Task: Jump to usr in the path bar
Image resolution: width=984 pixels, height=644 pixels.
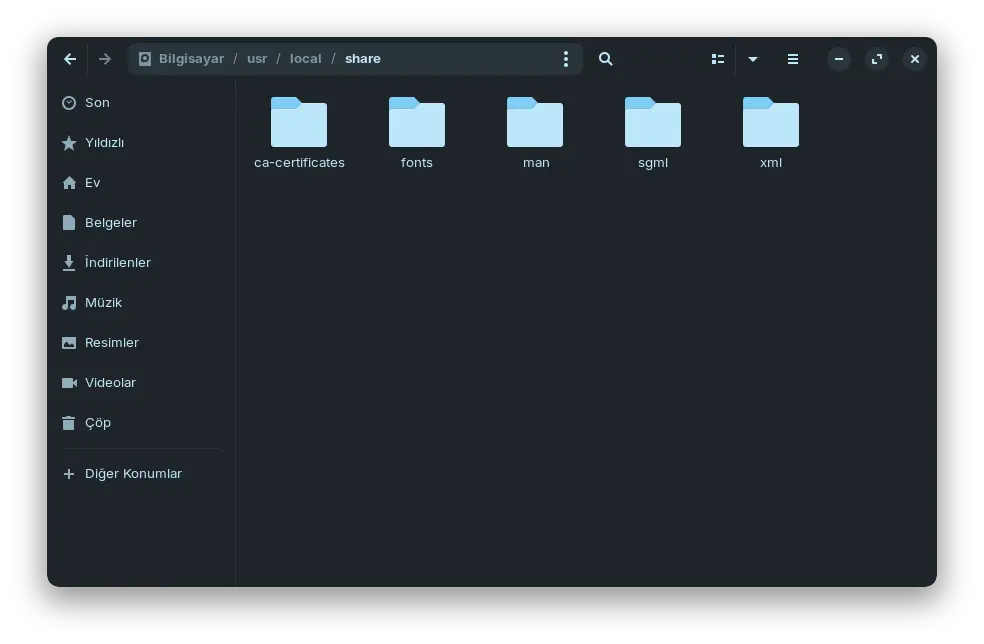Action: click(x=257, y=59)
